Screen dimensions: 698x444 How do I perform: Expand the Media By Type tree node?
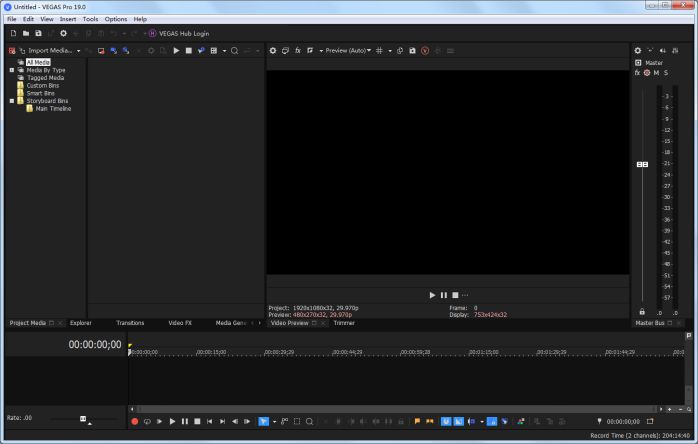[12, 70]
